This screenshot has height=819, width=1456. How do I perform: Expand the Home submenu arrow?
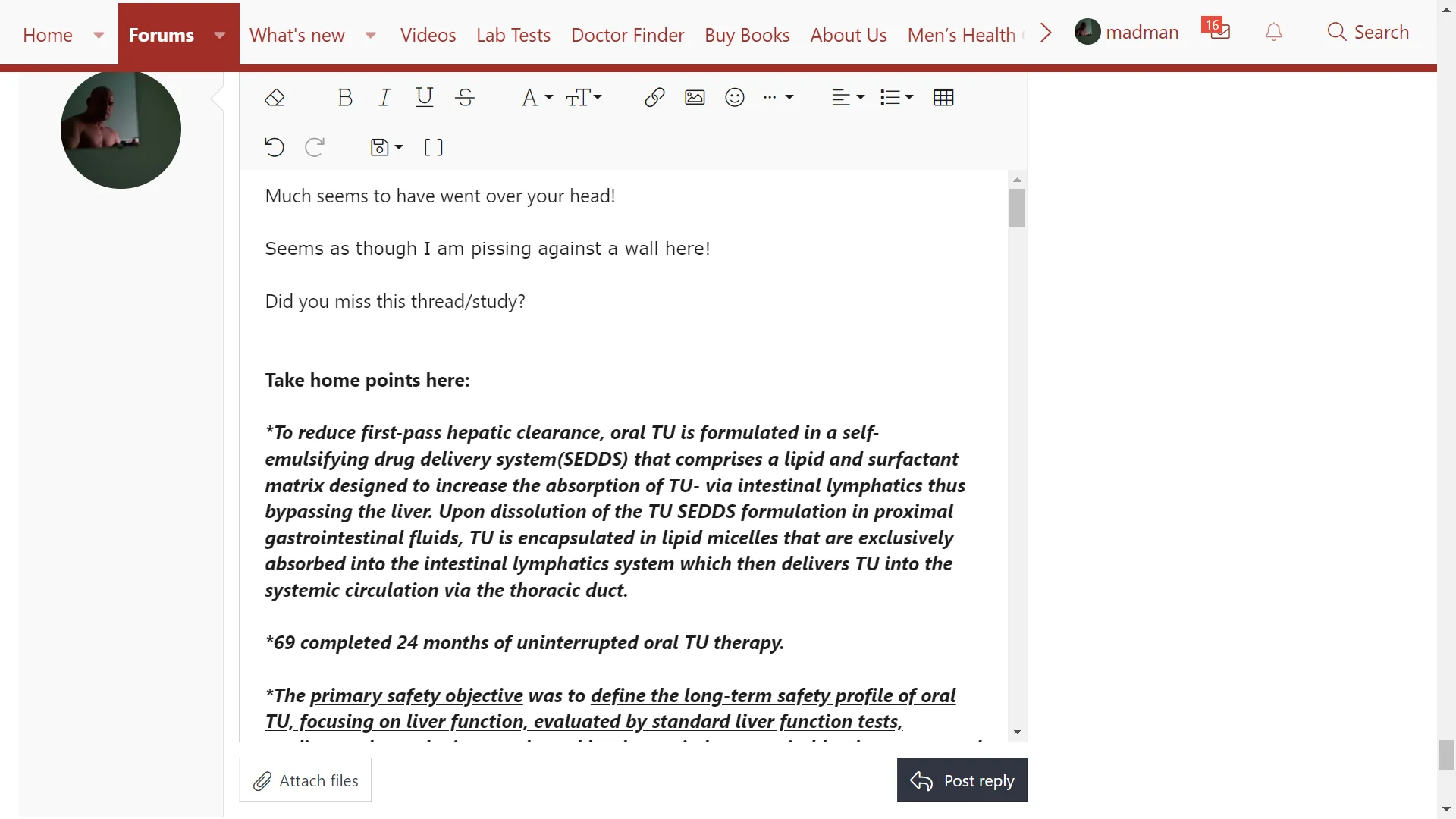(99, 35)
